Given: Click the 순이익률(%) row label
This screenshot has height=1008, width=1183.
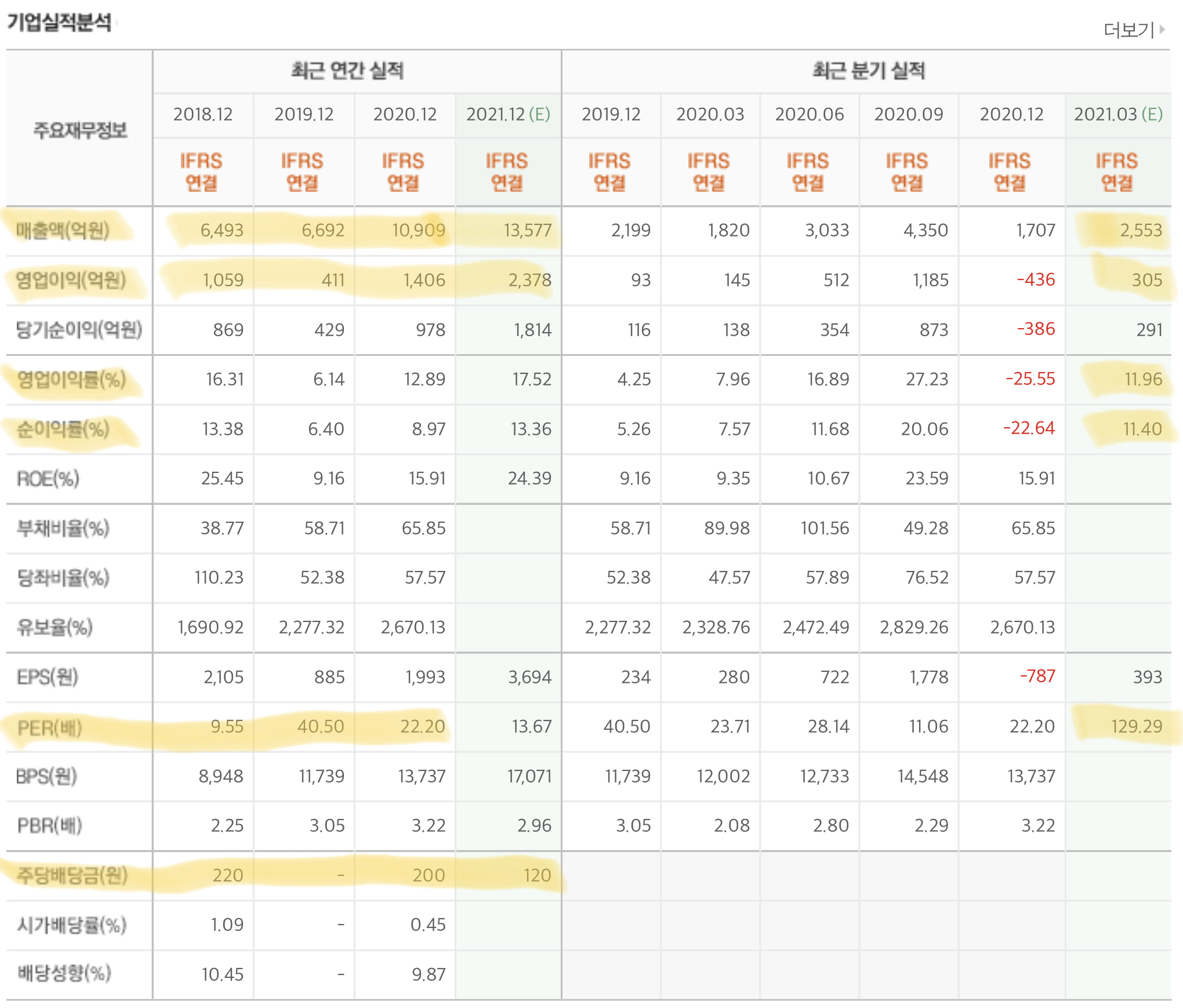Looking at the screenshot, I should coord(63,430).
